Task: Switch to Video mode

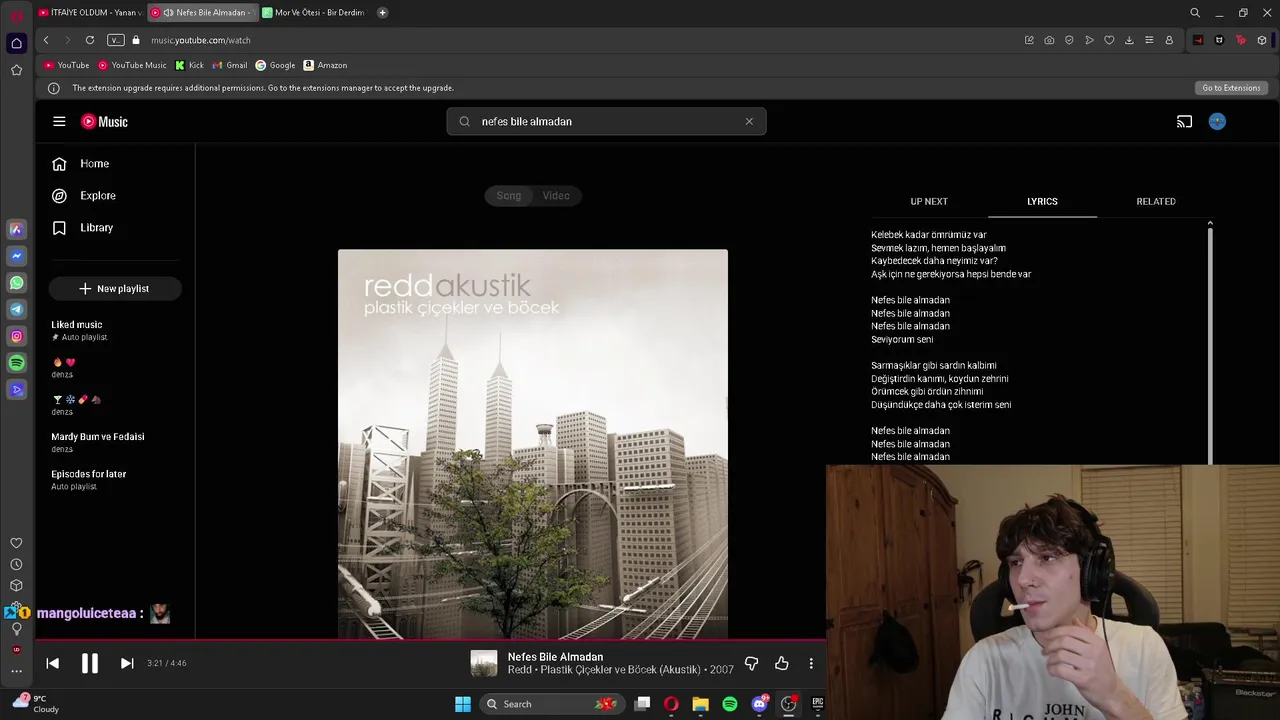Action: [556, 195]
